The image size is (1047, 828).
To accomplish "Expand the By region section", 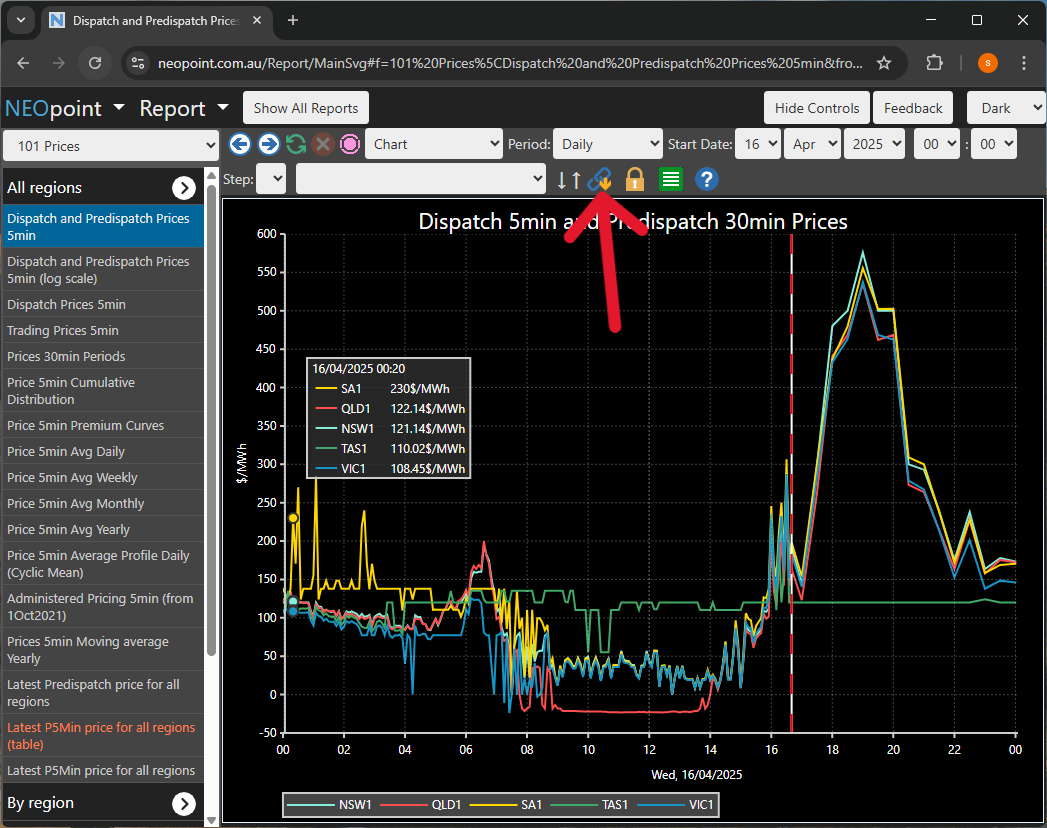I will (x=184, y=803).
